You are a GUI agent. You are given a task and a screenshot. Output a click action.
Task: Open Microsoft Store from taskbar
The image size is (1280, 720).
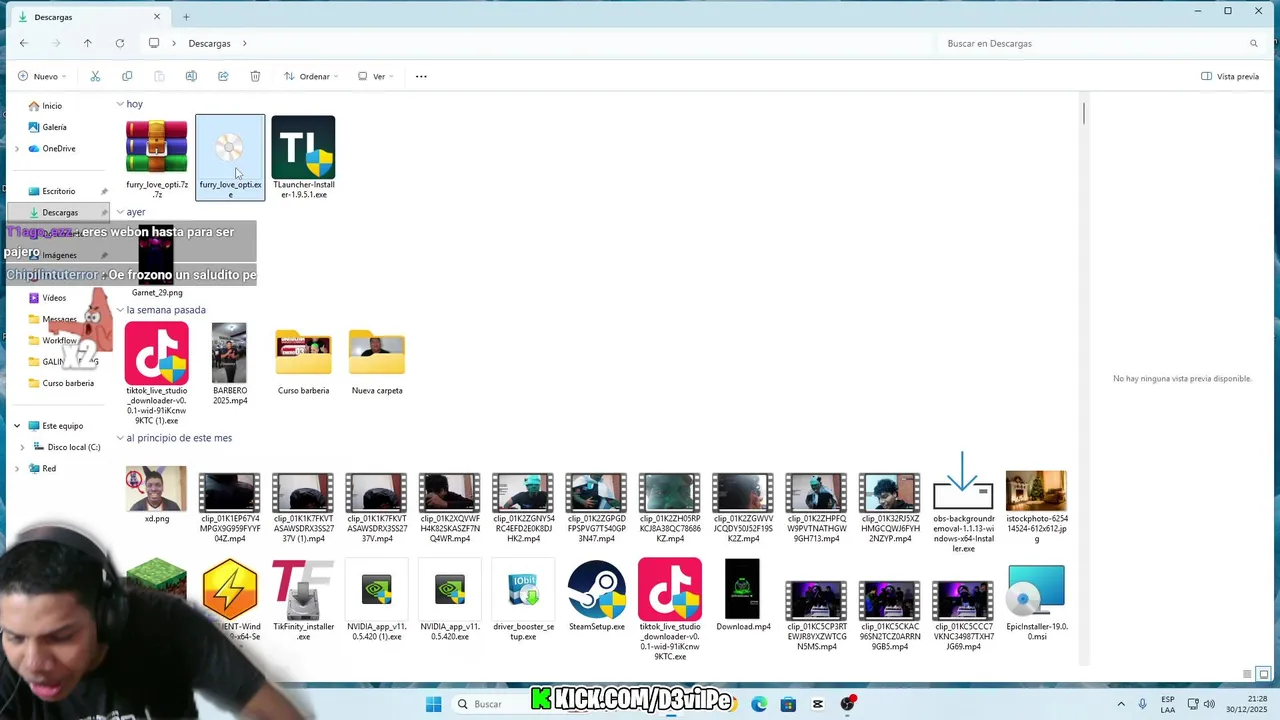788,704
